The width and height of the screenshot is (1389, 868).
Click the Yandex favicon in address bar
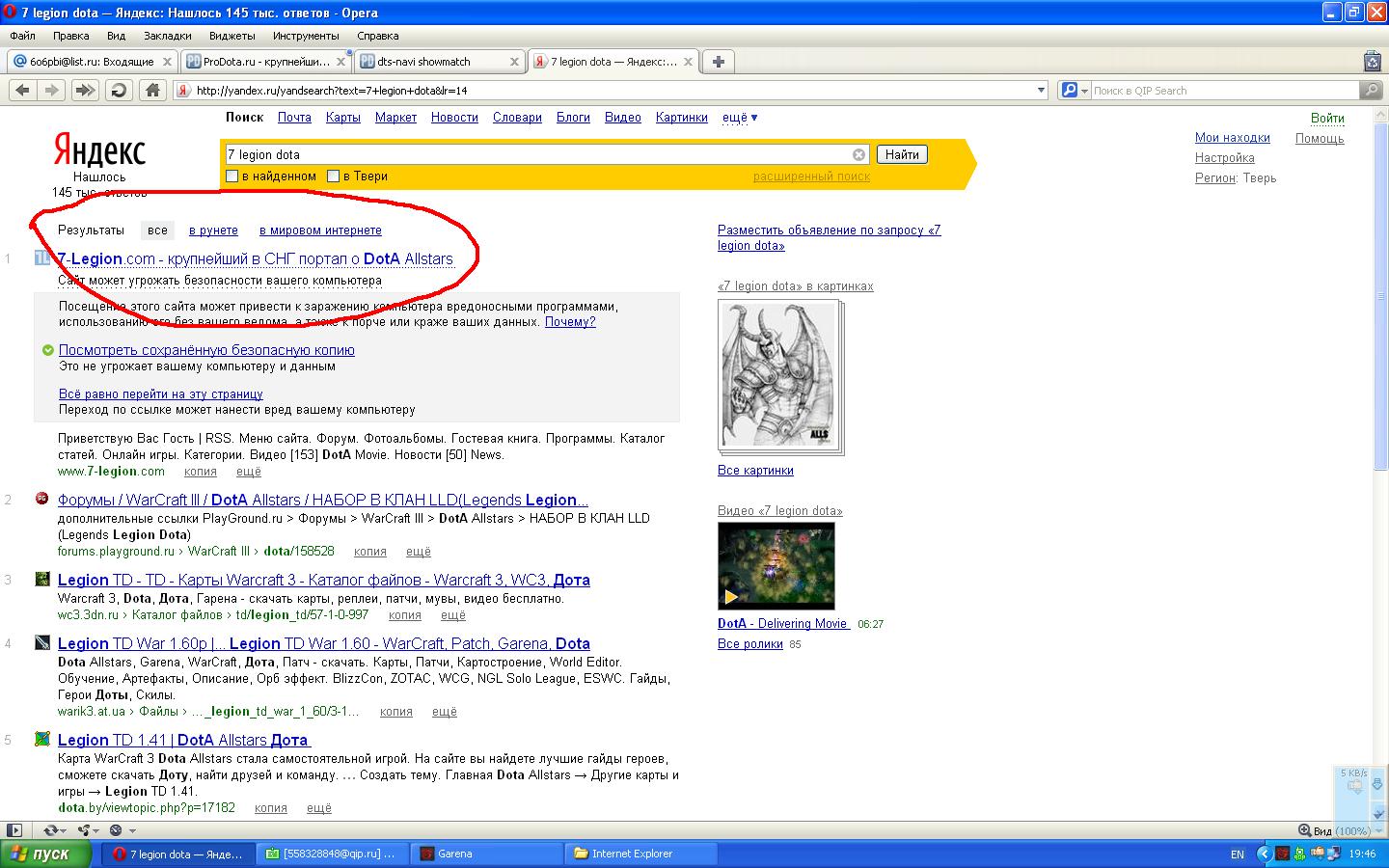pos(182,91)
